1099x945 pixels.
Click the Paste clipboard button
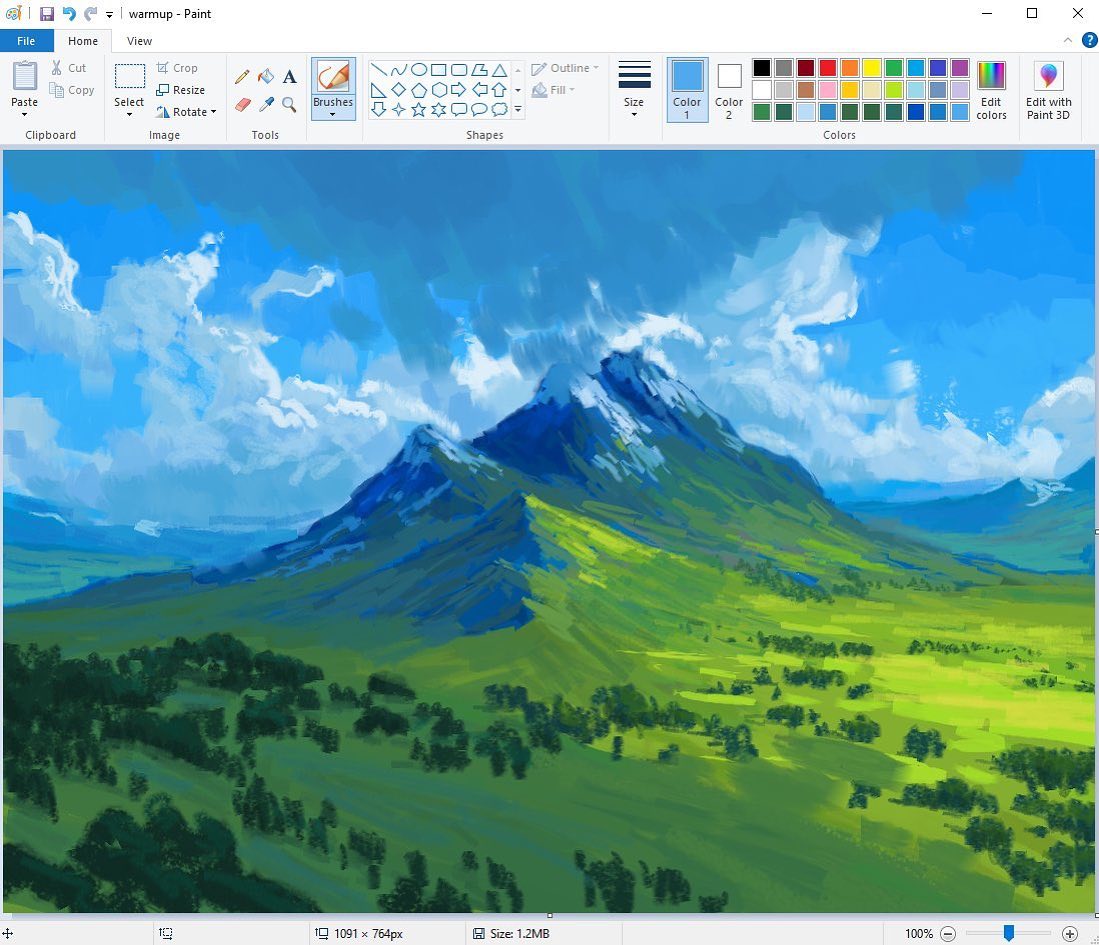25,76
